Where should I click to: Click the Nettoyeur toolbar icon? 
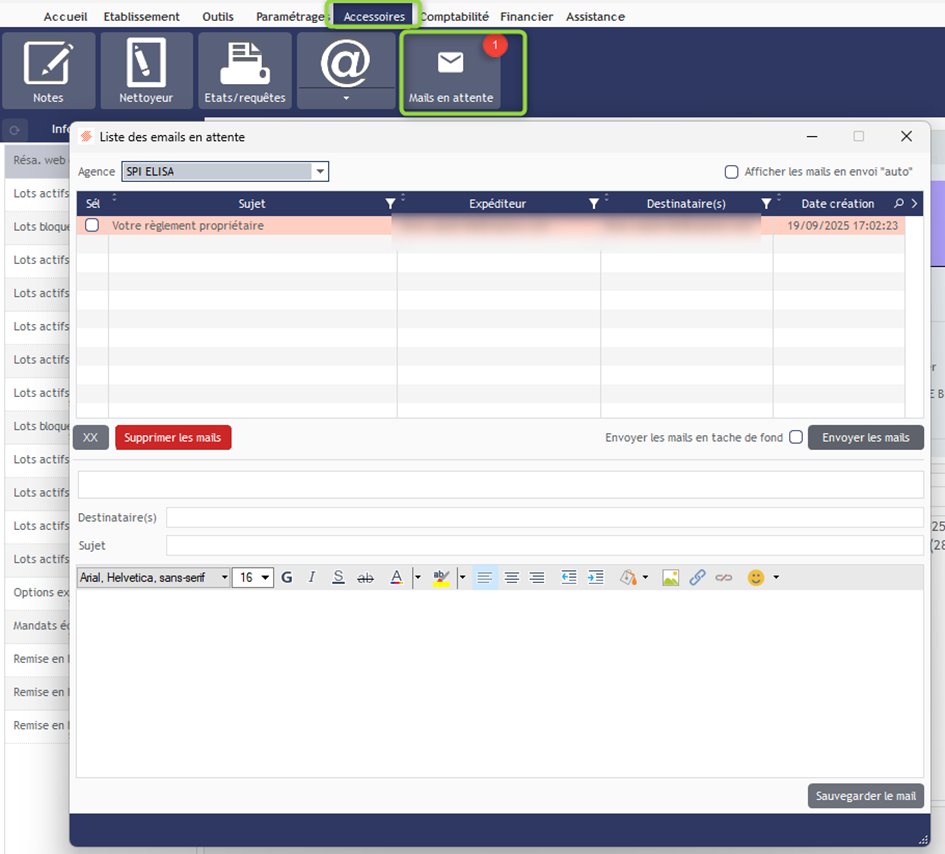(x=146, y=70)
